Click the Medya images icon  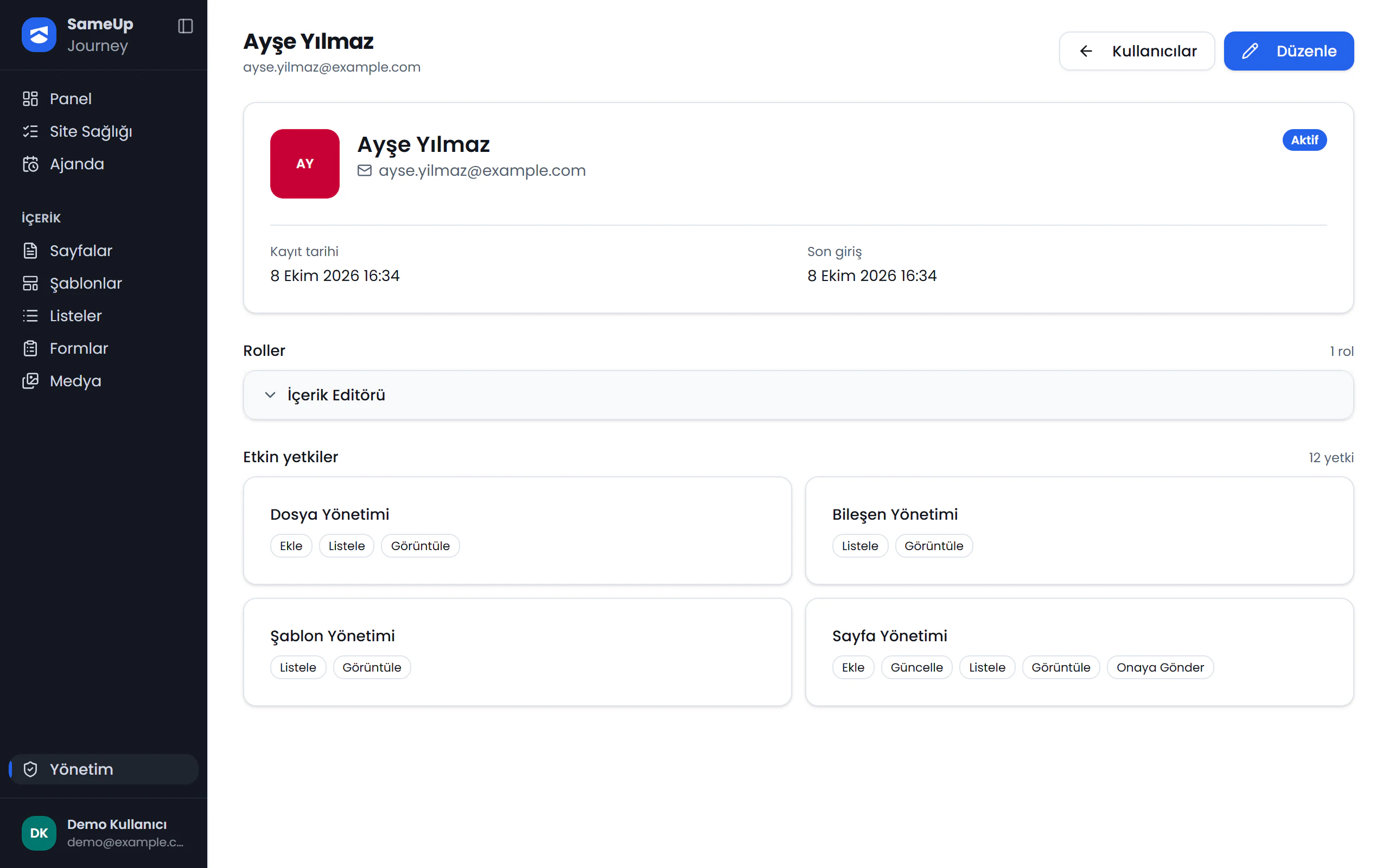point(30,381)
